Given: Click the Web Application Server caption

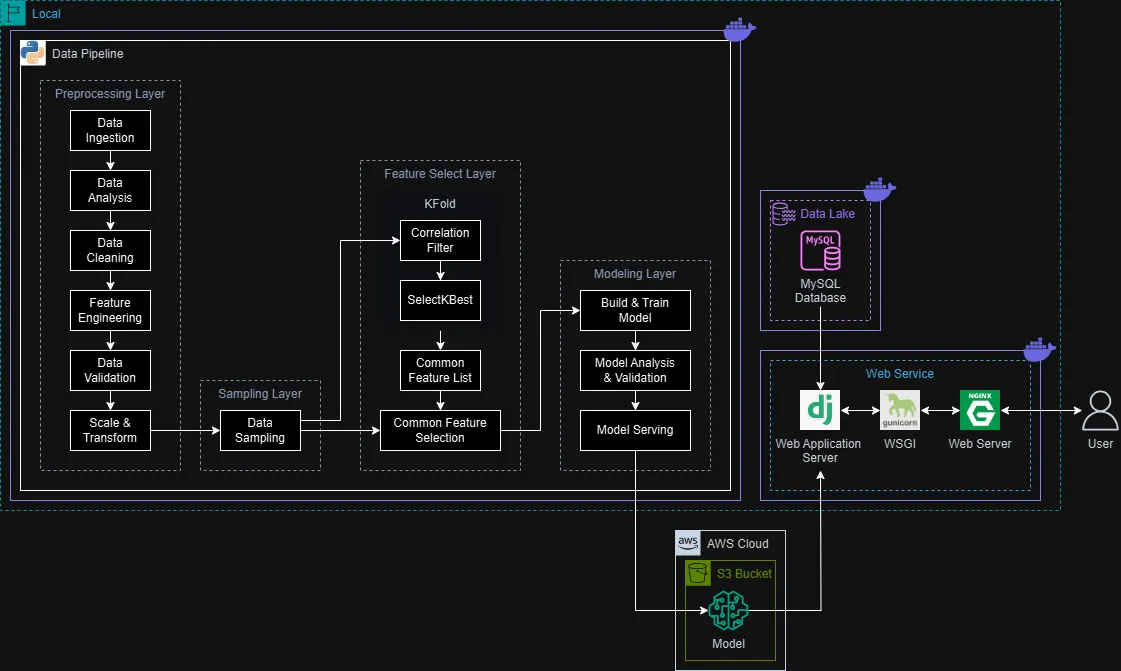Looking at the screenshot, I should 819,451.
